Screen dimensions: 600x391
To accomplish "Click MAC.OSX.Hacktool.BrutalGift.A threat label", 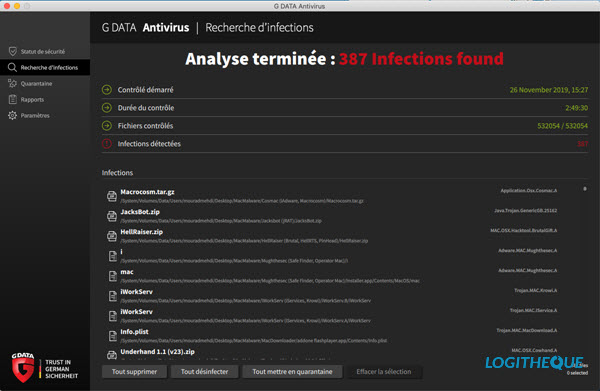I will pyautogui.click(x=523, y=230).
